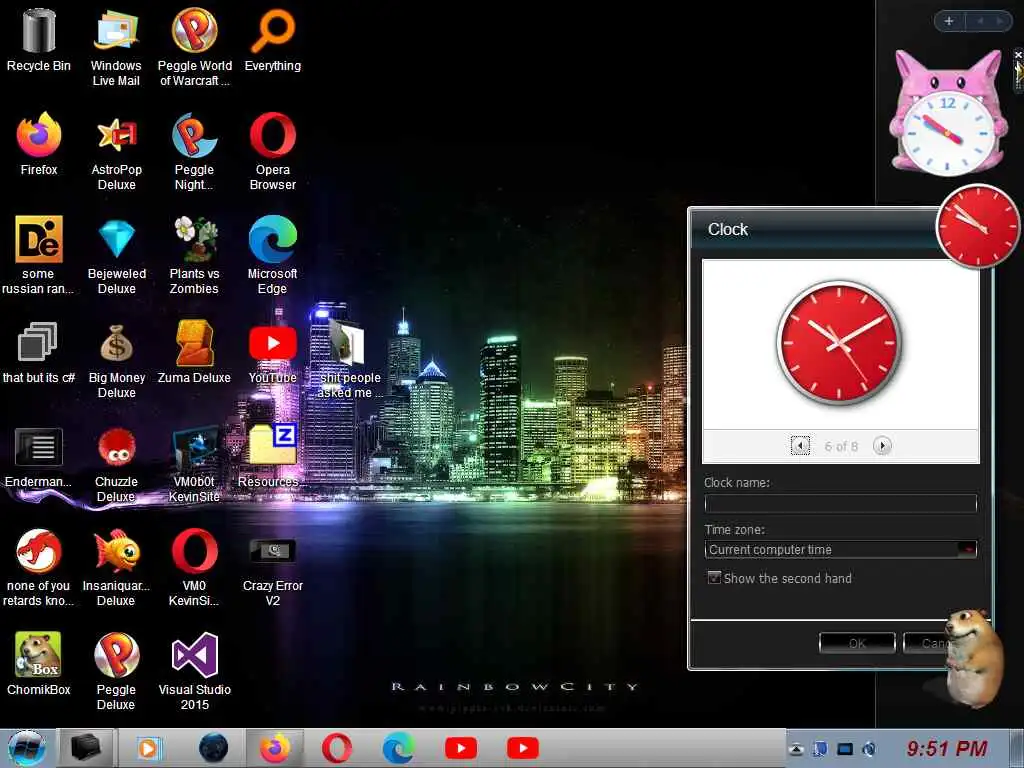This screenshot has width=1024, height=768.
Task: Open the Firefox desktop shortcut
Action: [39, 144]
